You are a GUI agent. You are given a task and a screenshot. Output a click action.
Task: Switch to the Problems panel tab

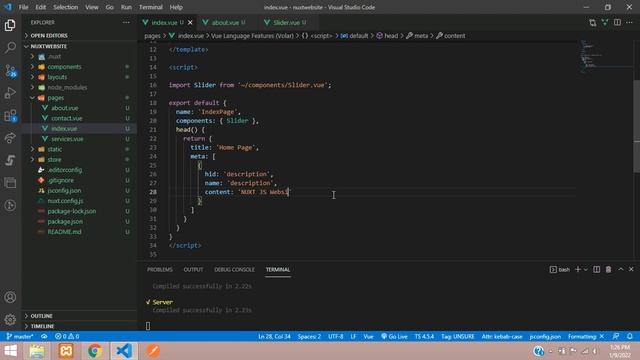(x=160, y=269)
